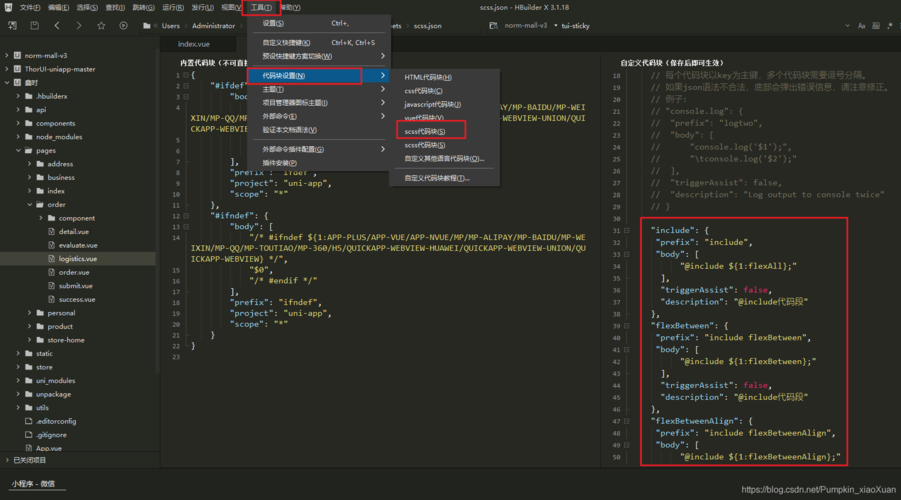This screenshot has width=901, height=500.
Task: Toggle Aa match case in search
Action: 861,26
